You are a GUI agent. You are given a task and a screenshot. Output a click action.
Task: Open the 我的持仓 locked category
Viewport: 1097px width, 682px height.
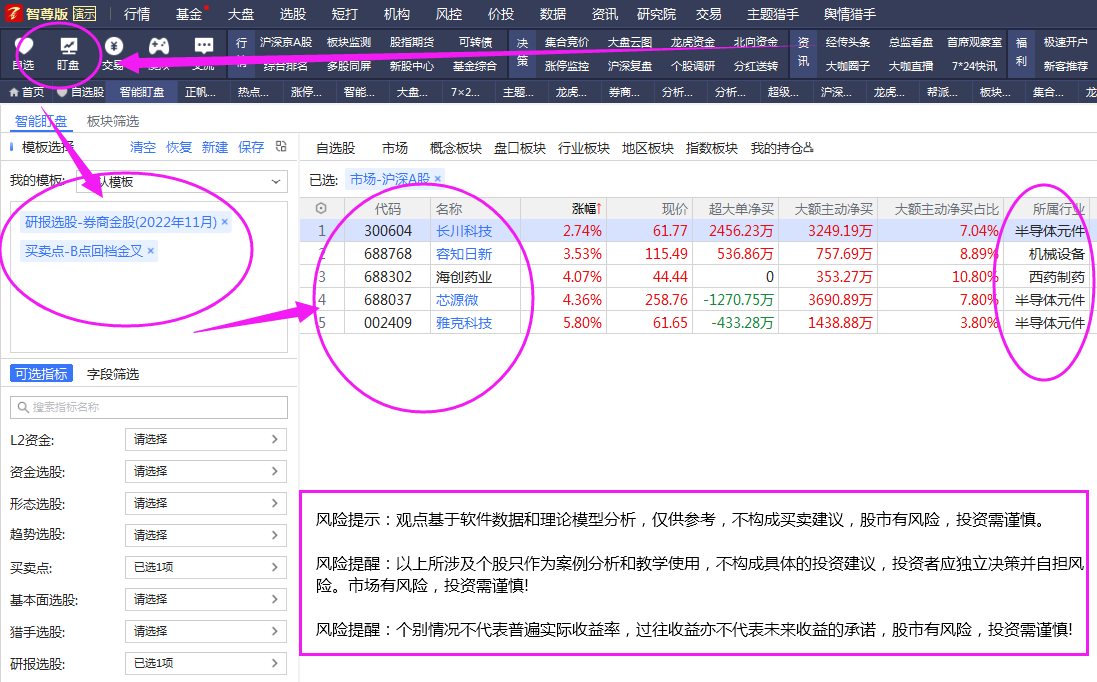click(x=781, y=148)
